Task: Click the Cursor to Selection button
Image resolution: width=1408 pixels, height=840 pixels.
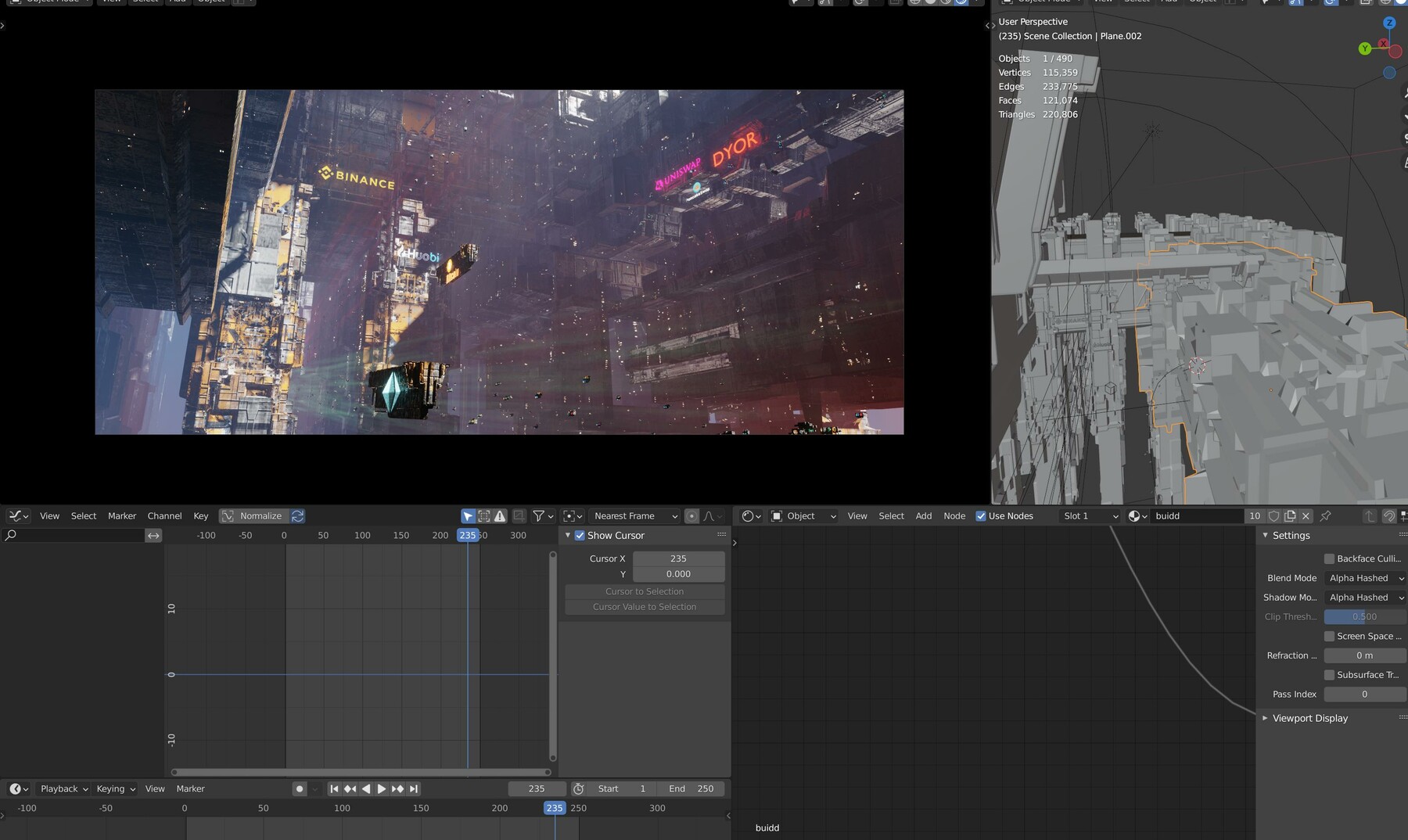Action: click(644, 591)
